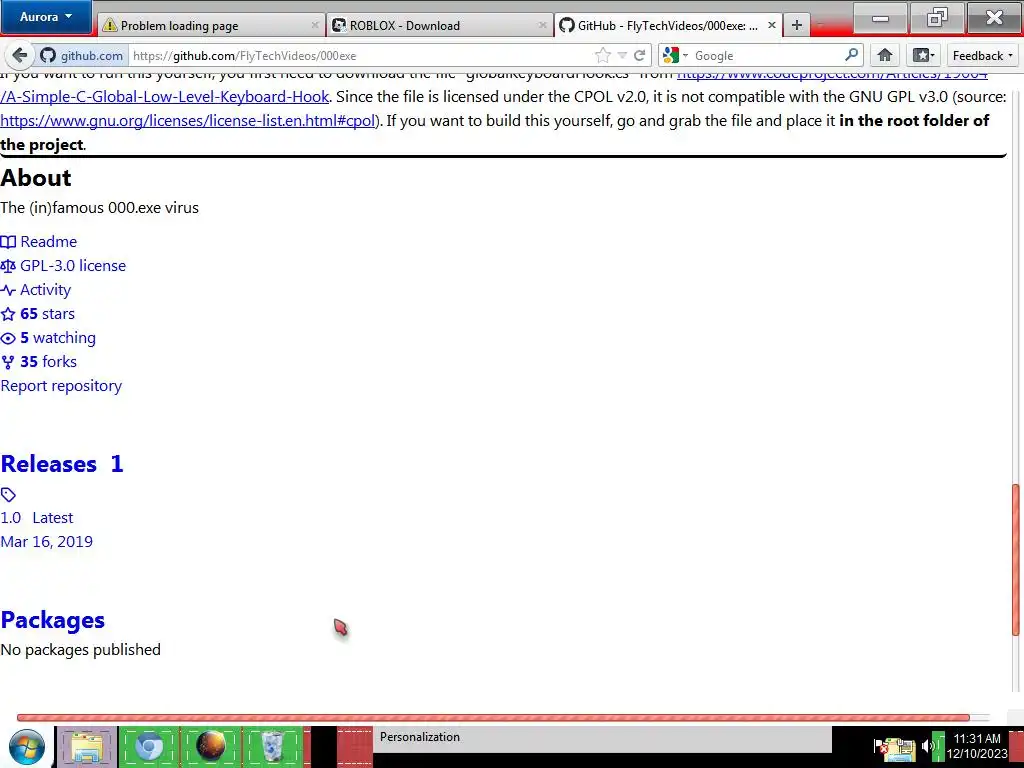The height and width of the screenshot is (768, 1024).
Task: Select the "No packages published" text
Action: (80, 650)
